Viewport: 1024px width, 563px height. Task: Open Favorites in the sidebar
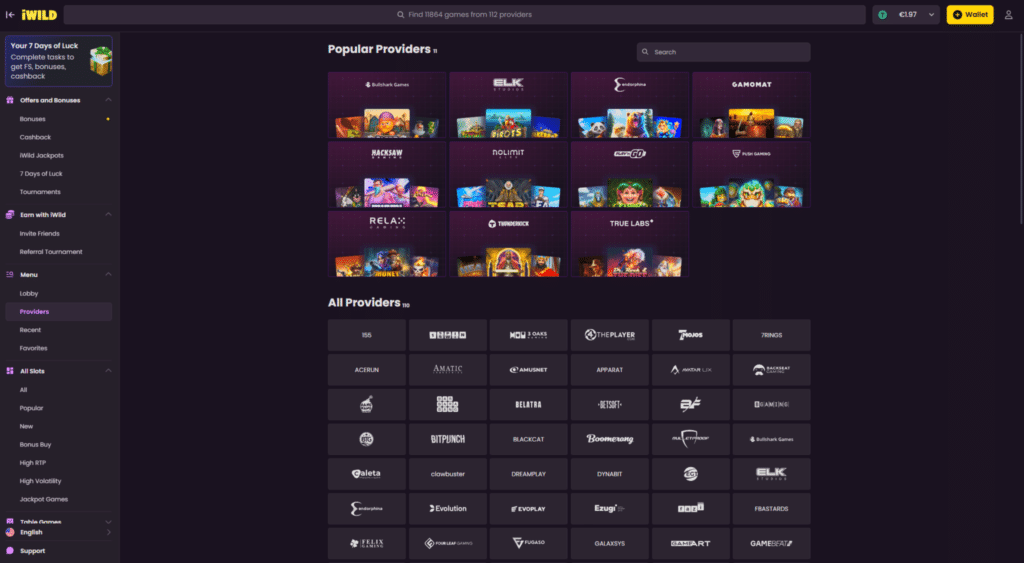click(33, 348)
